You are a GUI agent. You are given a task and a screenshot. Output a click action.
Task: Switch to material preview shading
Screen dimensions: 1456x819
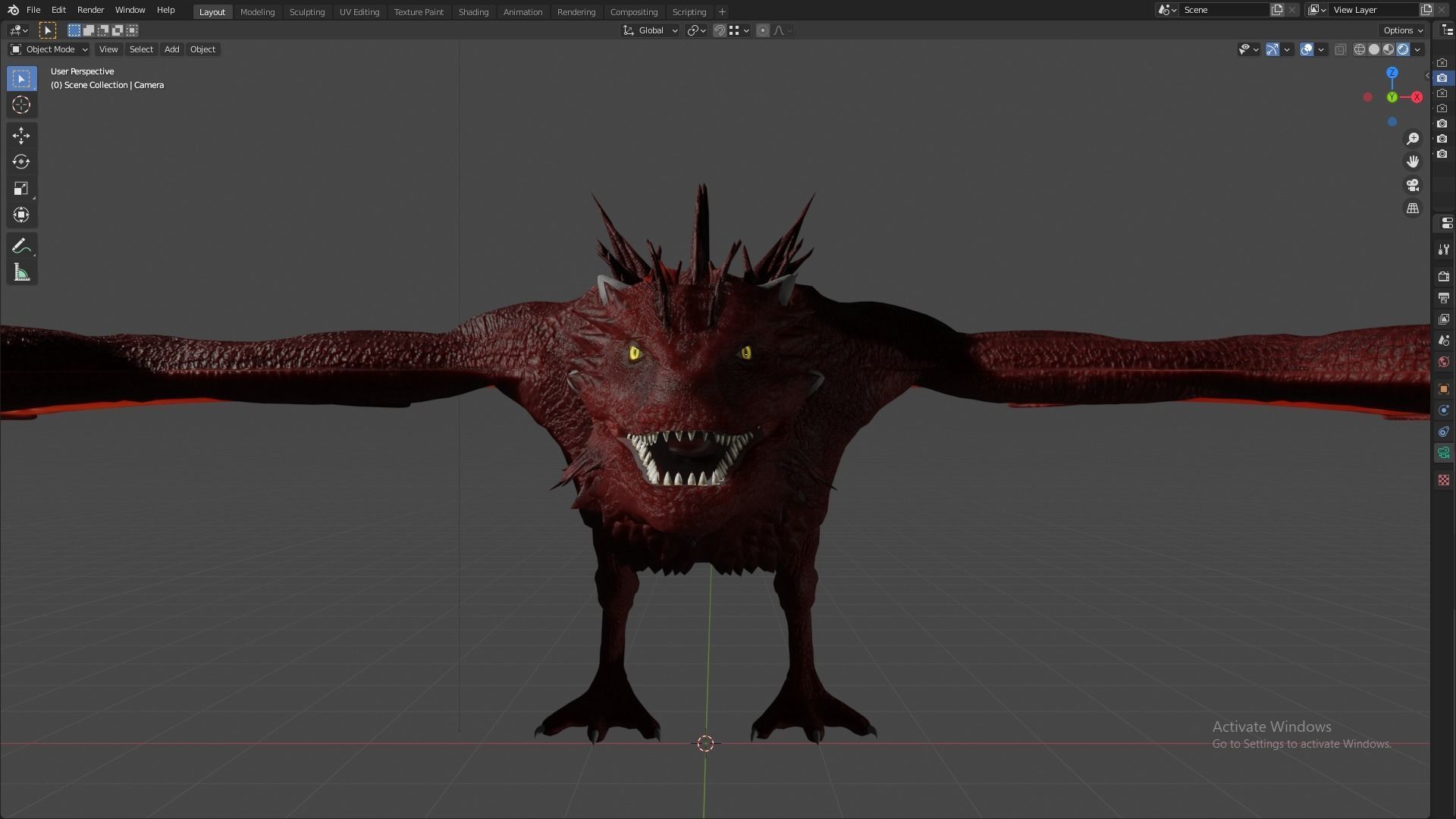point(1389,49)
